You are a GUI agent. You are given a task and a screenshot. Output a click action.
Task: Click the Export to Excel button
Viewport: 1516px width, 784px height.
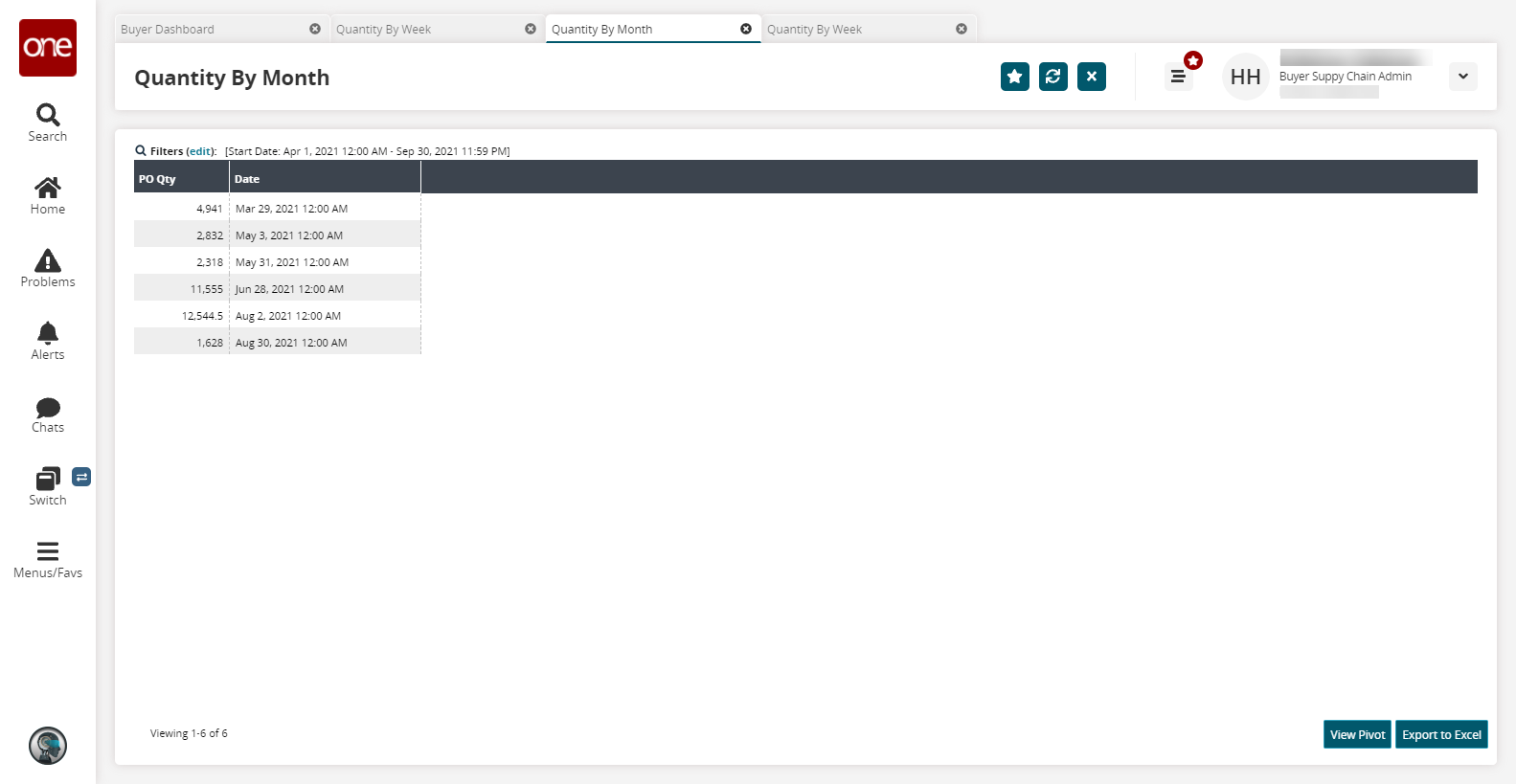[x=1441, y=734]
